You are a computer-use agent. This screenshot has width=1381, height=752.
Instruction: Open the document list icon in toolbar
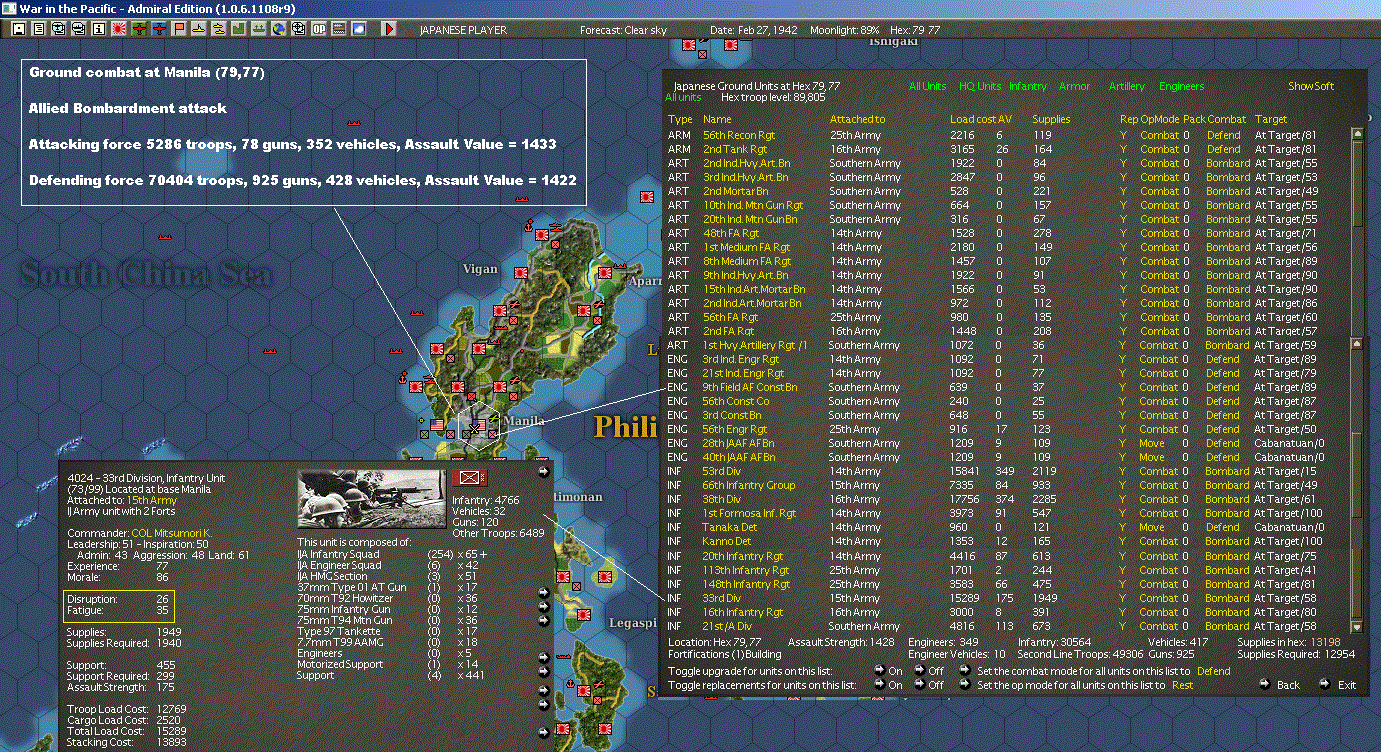click(38, 28)
